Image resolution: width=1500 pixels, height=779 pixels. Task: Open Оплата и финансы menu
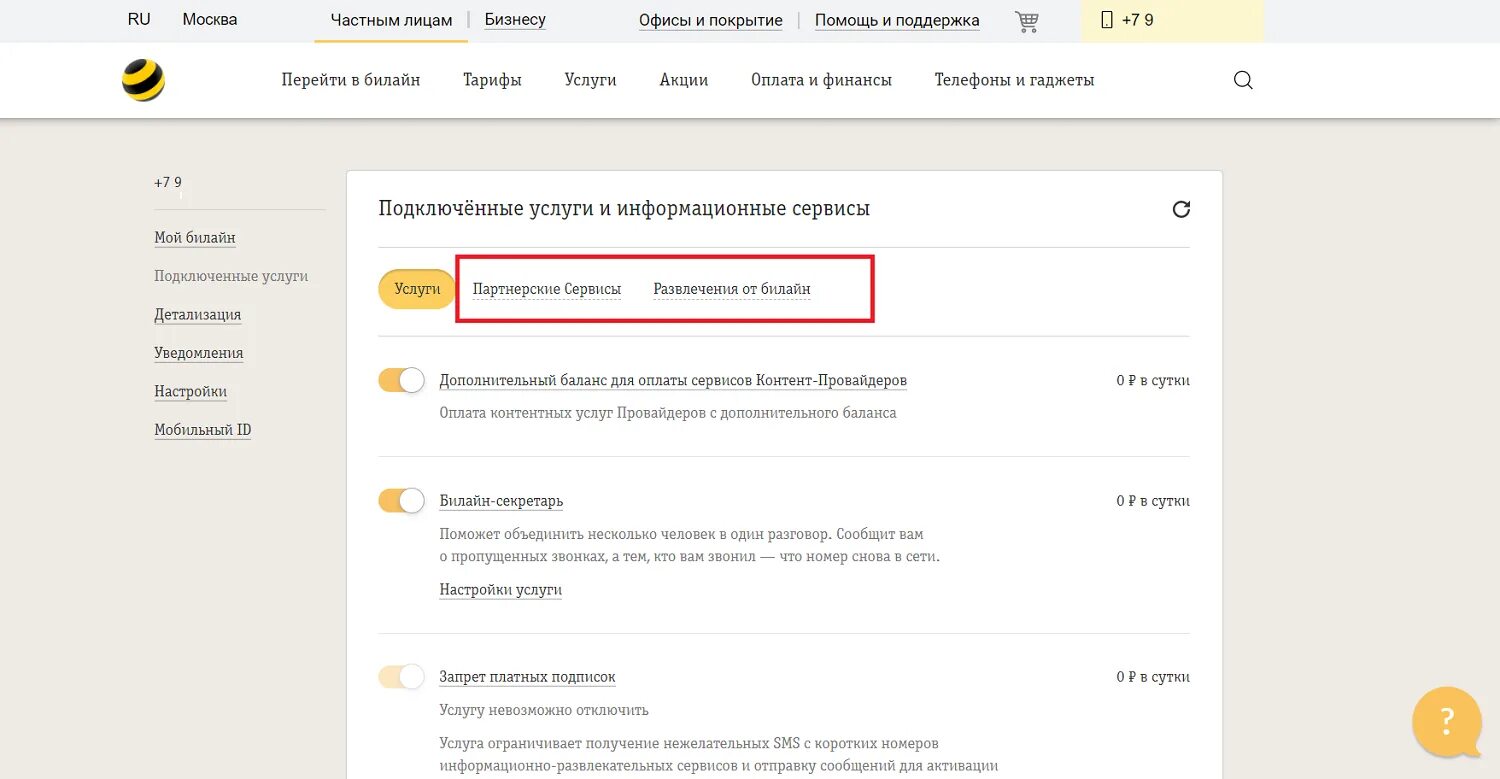pos(821,80)
